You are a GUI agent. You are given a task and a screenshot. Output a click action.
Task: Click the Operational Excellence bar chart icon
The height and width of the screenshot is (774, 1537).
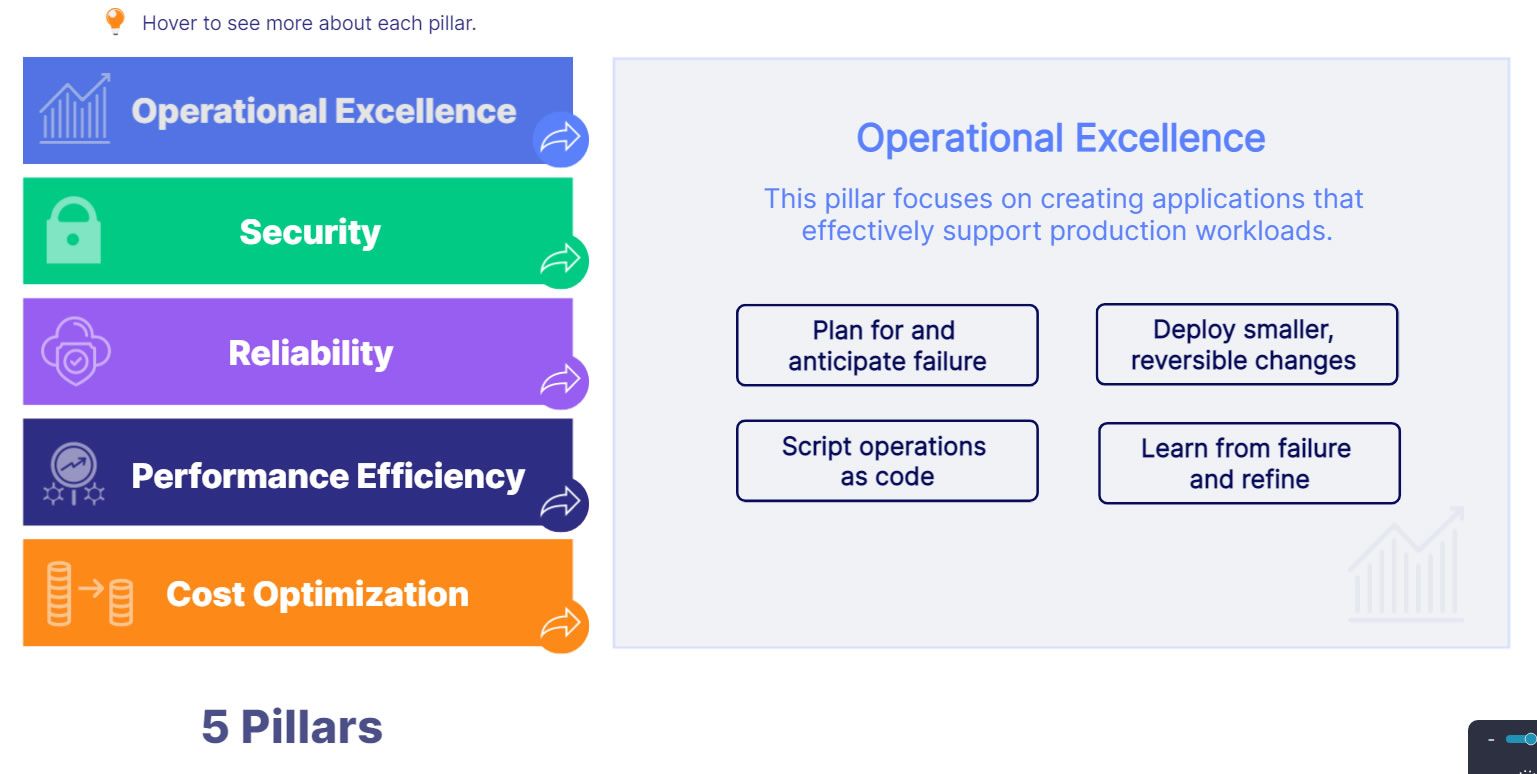point(75,109)
